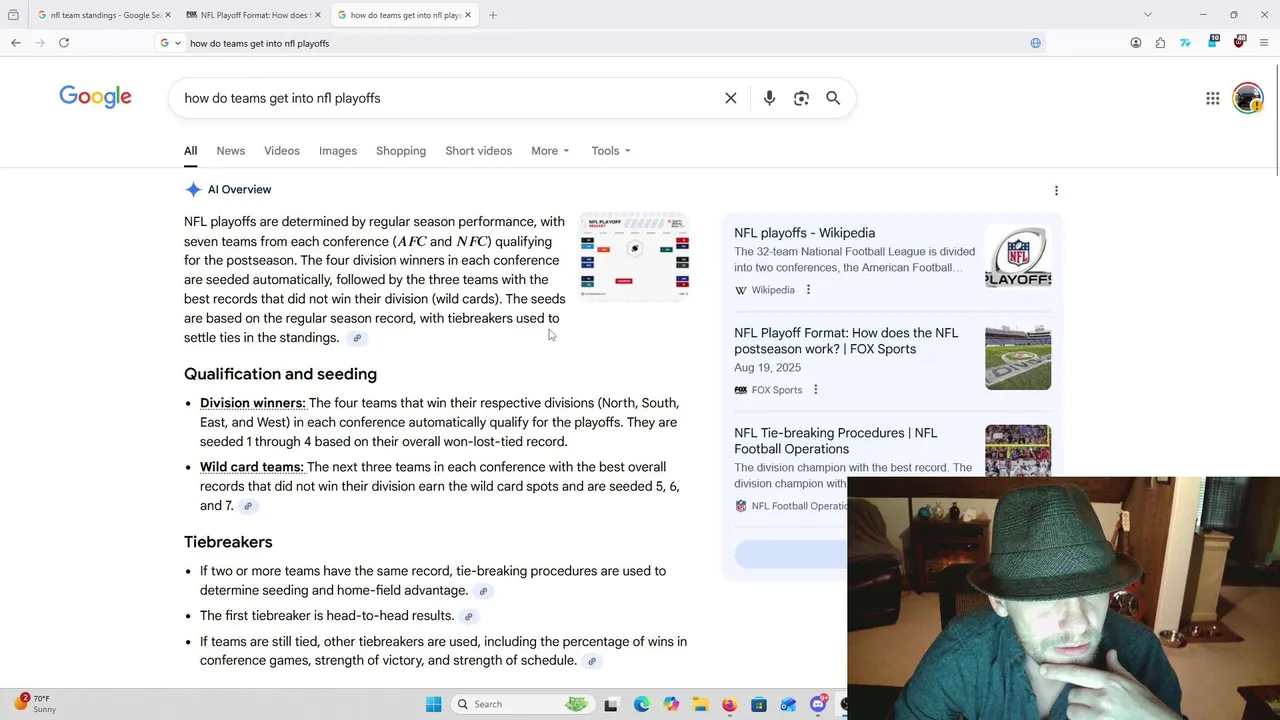Select the Videos results tab
The image size is (1280, 720).
pos(282,151)
